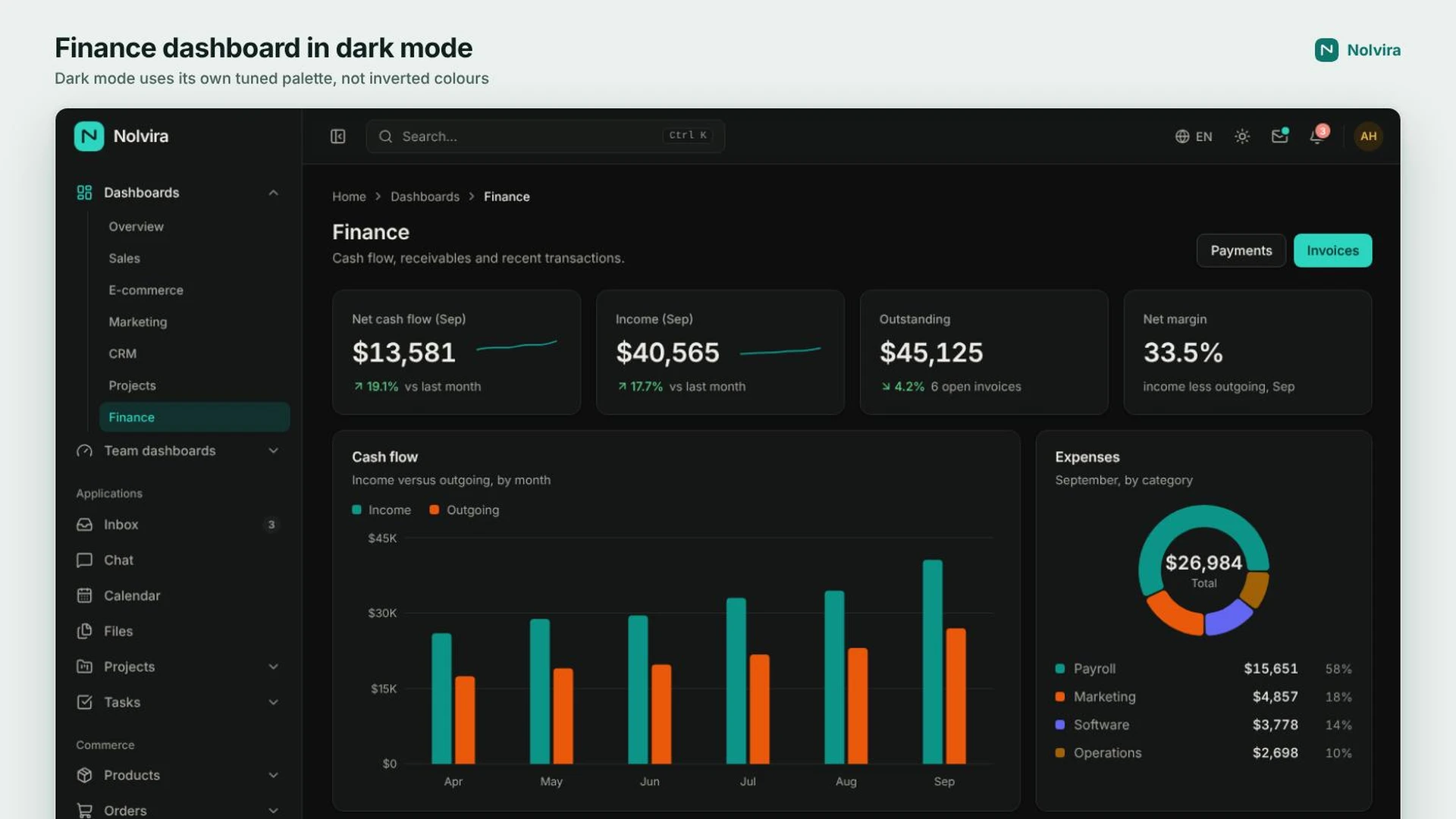Click the Inbox tray icon
The height and width of the screenshot is (819, 1456).
(84, 525)
